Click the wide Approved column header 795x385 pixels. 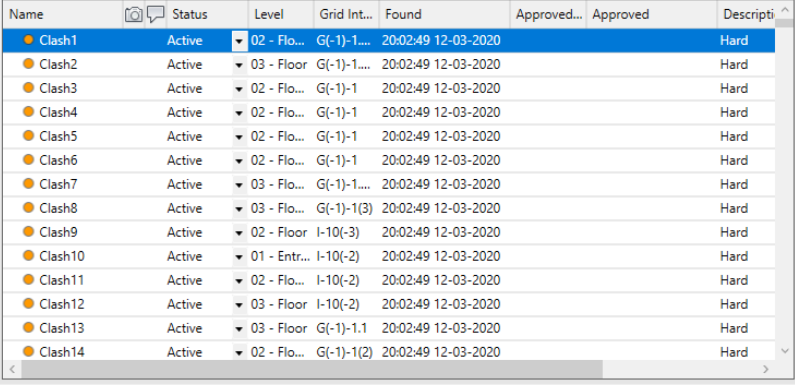point(652,14)
